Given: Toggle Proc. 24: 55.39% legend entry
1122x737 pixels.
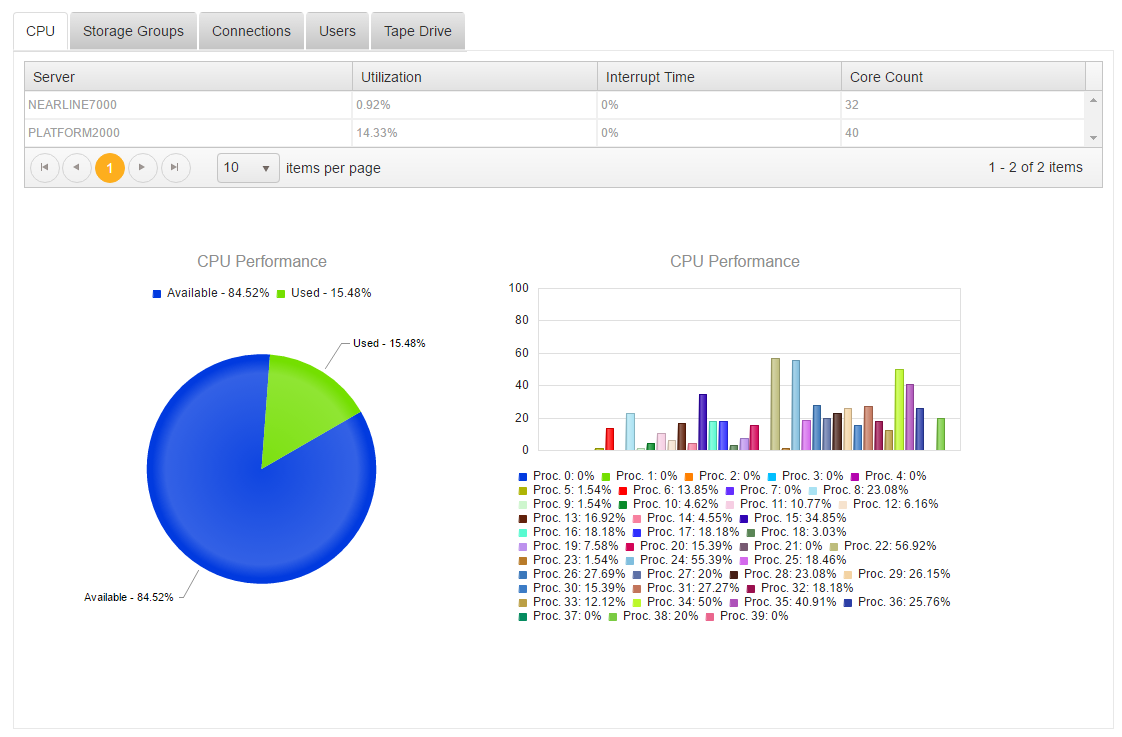Looking at the screenshot, I should (679, 560).
